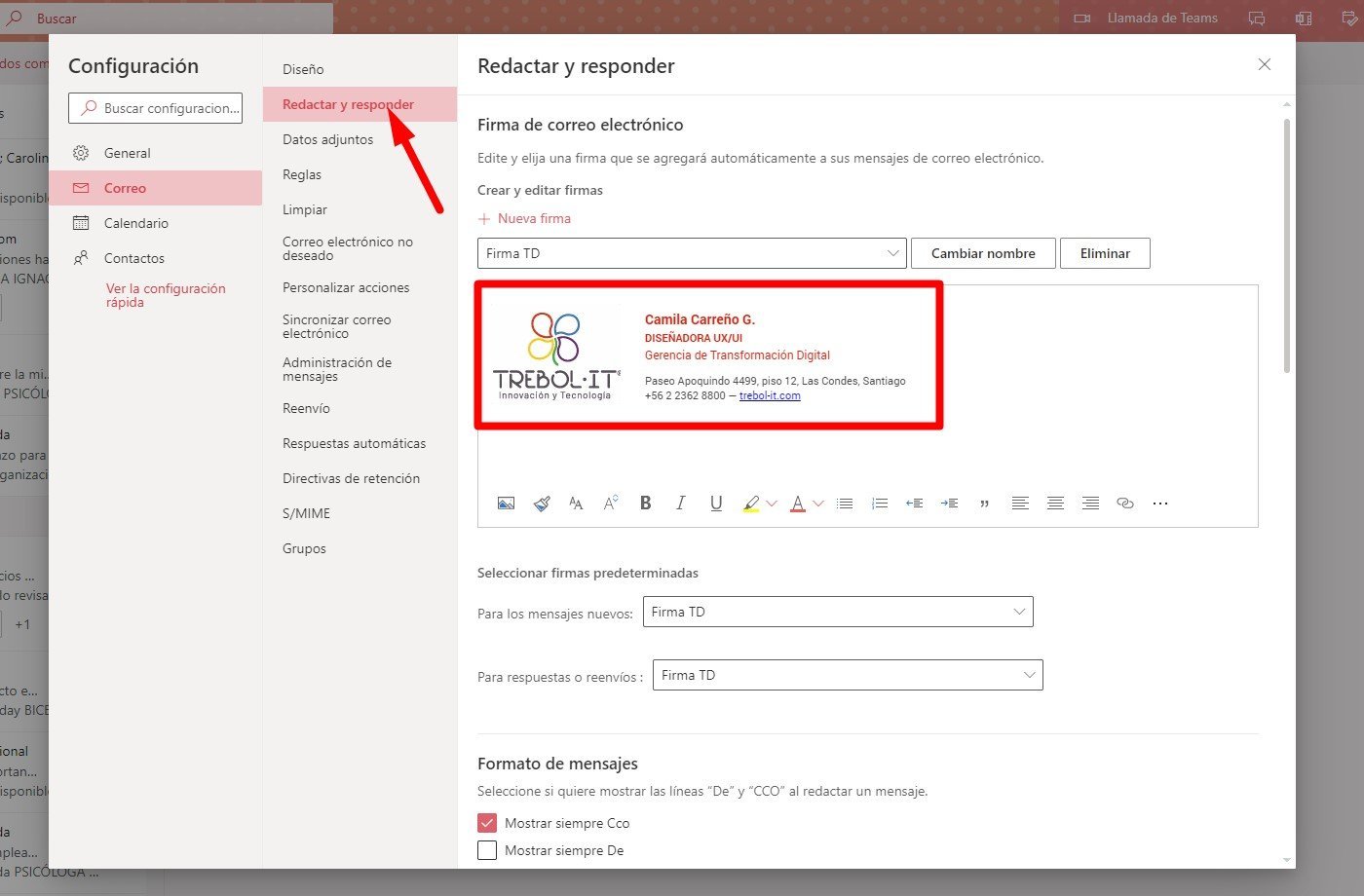This screenshot has width=1364, height=896.
Task: Decrease indent in signature editor
Action: pyautogui.click(x=914, y=504)
